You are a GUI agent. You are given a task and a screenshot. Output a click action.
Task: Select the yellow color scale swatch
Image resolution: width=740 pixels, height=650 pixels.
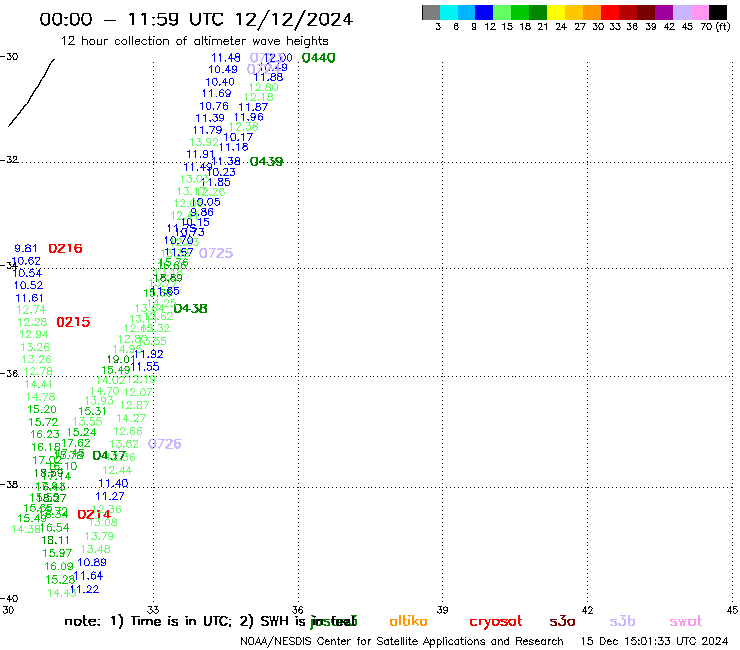pyautogui.click(x=556, y=12)
